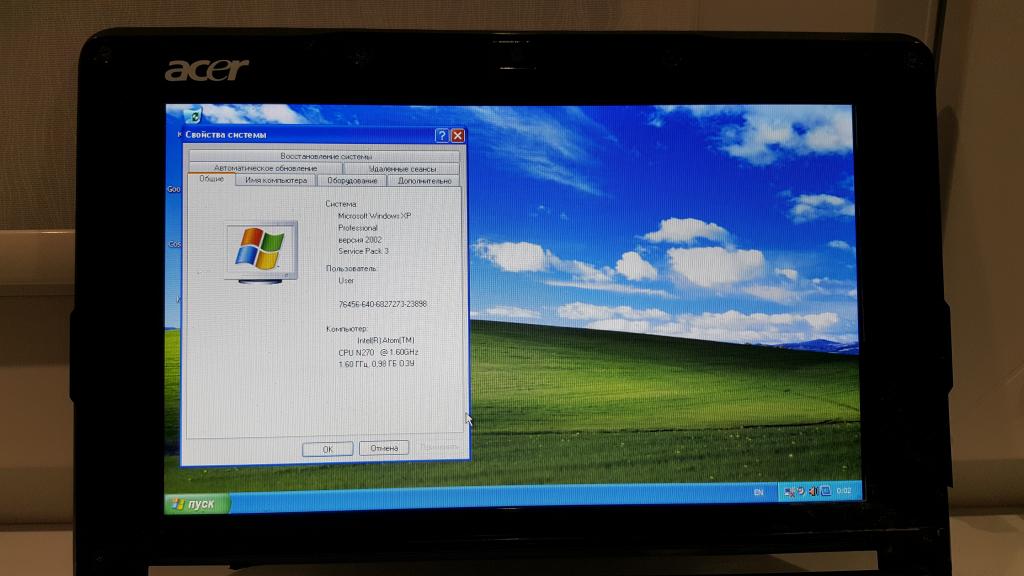
Task: Click the security shield tray icon
Action: click(x=801, y=491)
